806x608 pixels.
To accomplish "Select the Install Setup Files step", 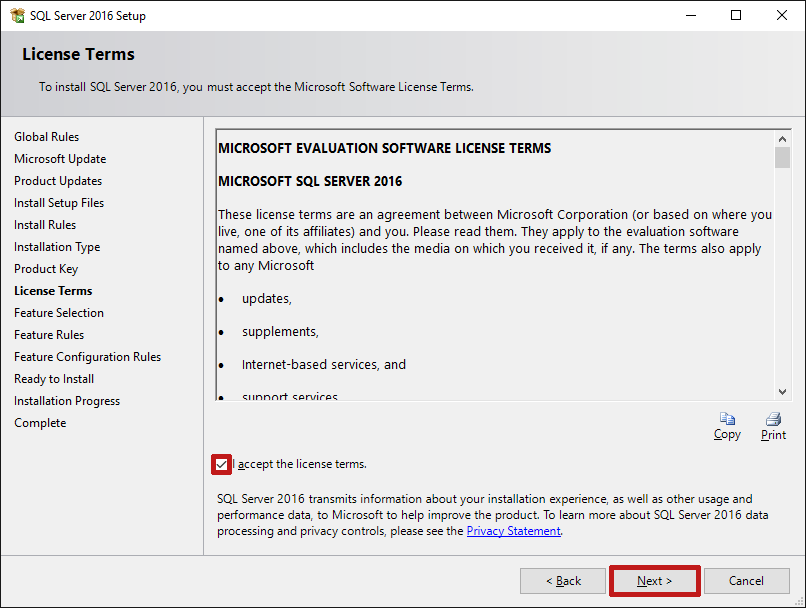I will pyautogui.click(x=58, y=202).
